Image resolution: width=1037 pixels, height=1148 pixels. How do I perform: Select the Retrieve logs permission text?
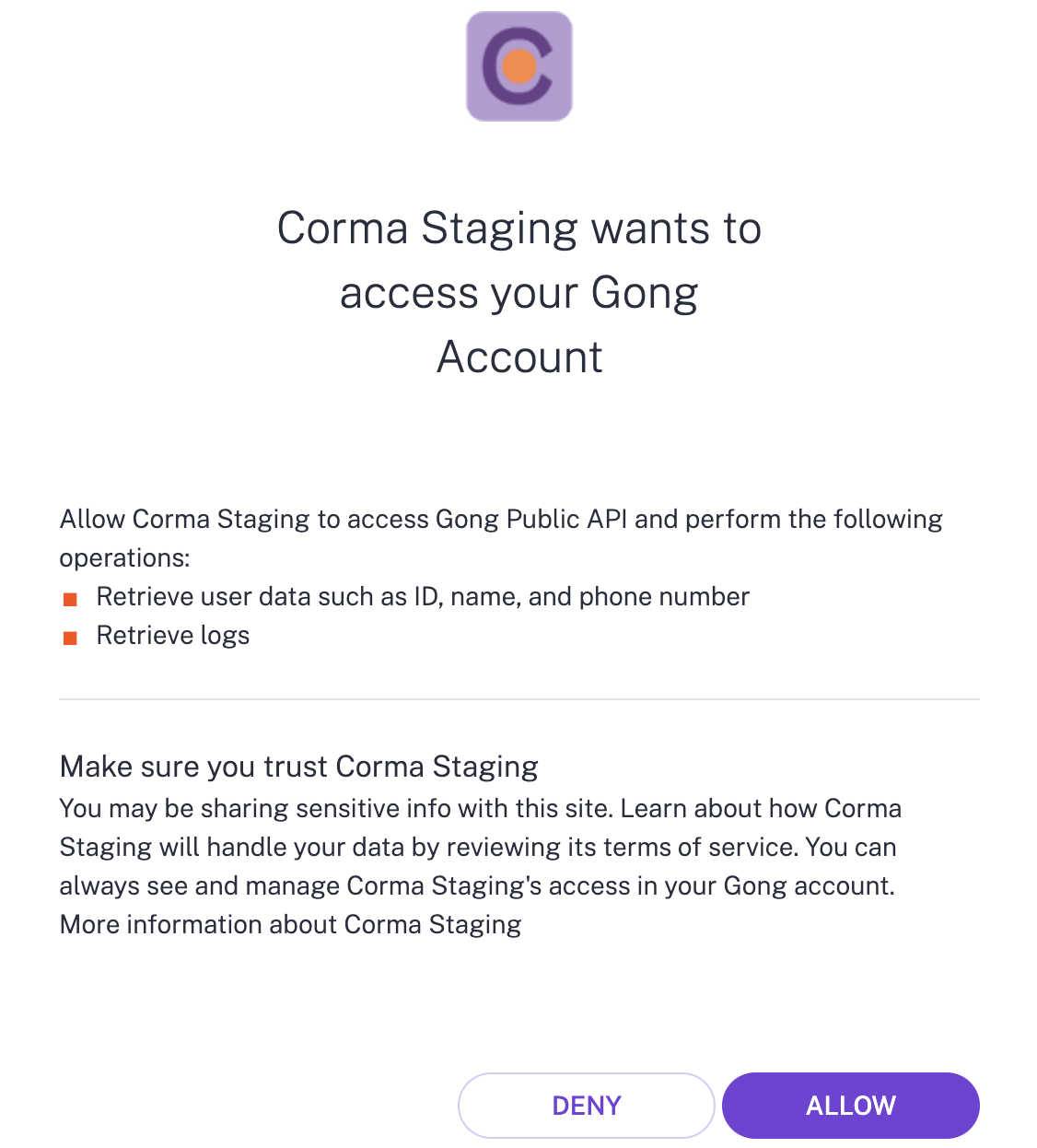click(173, 636)
